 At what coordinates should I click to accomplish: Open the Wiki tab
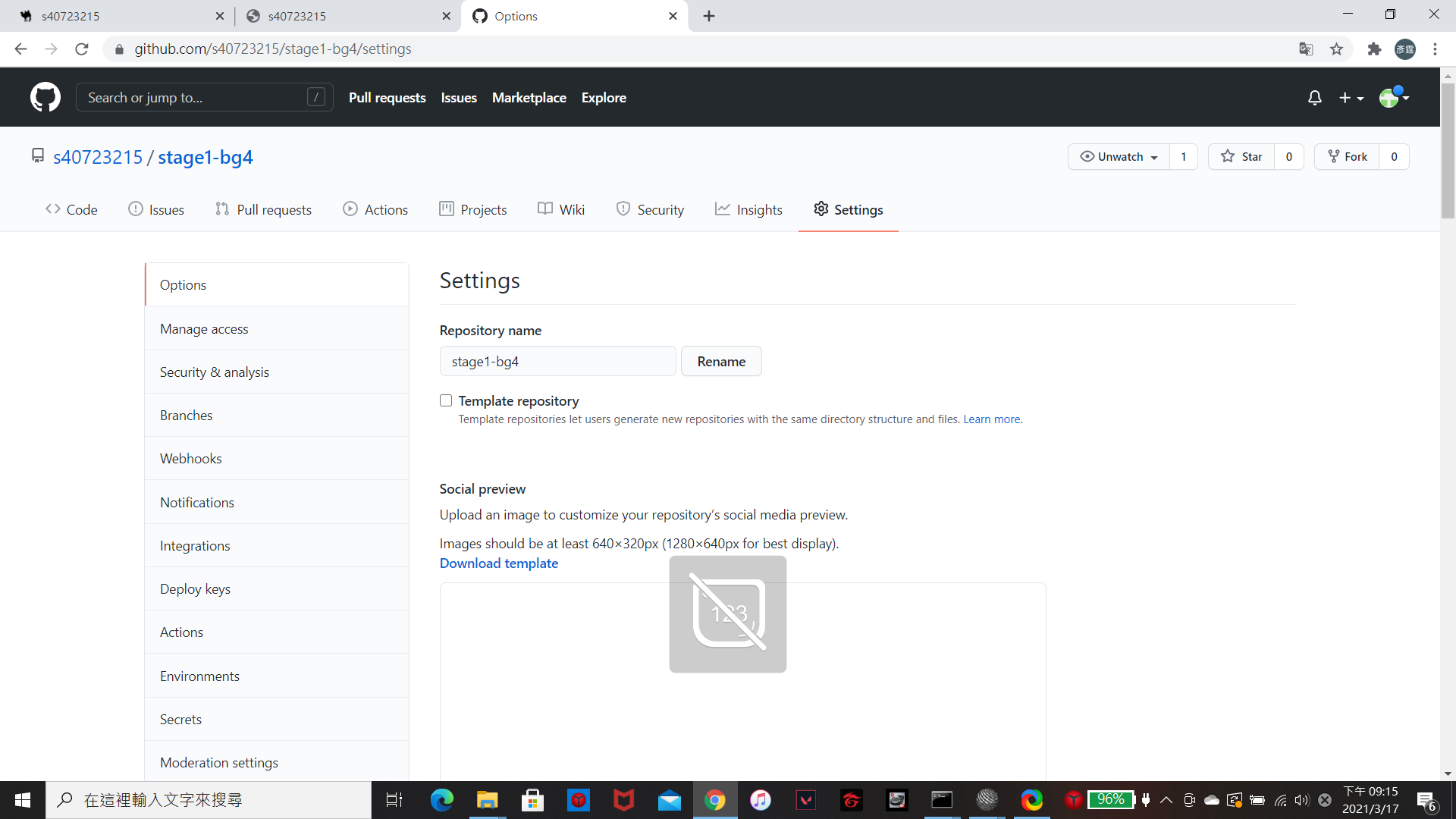(x=561, y=209)
